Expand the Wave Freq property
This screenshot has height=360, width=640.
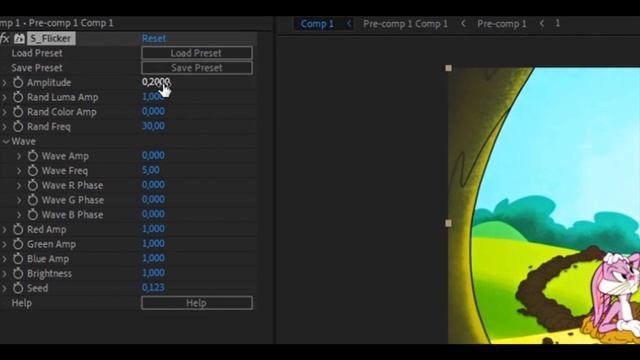click(19, 171)
